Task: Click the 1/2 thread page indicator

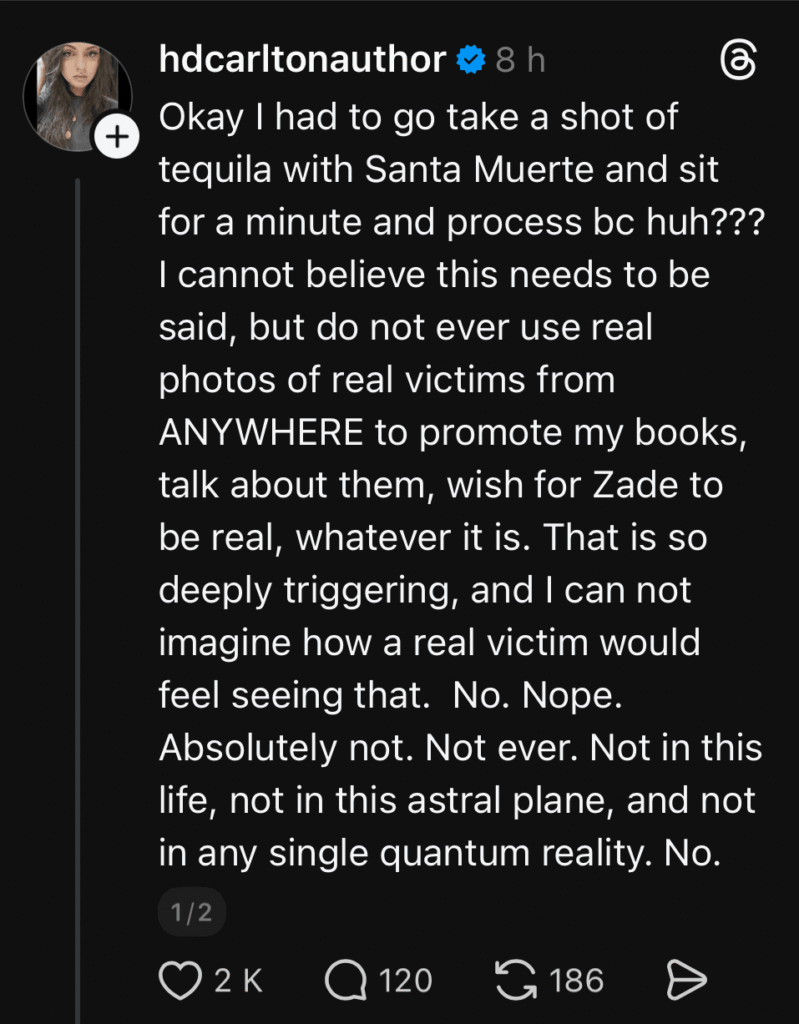Action: coord(191,912)
